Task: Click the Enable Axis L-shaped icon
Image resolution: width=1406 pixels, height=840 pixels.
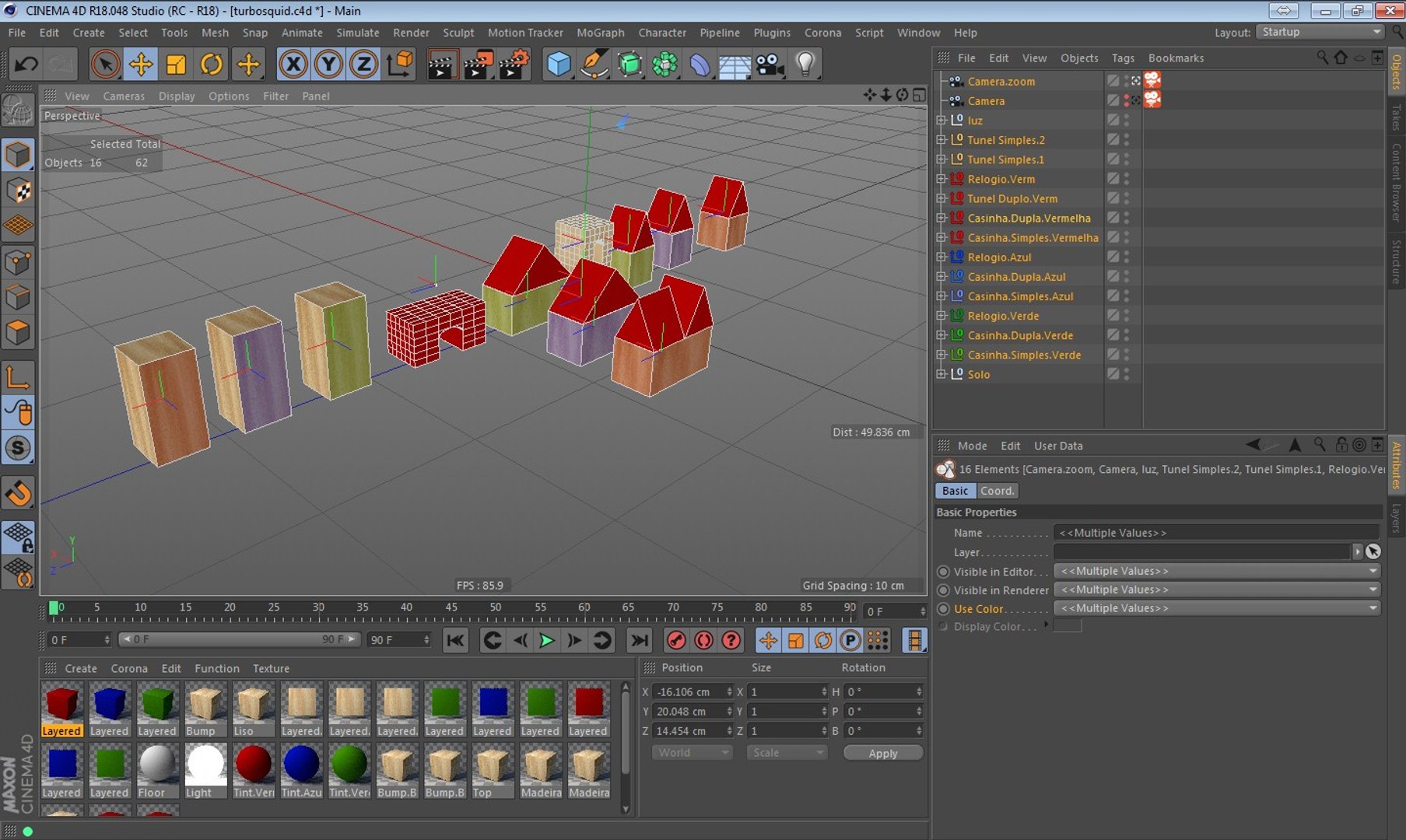Action: pyautogui.click(x=19, y=378)
